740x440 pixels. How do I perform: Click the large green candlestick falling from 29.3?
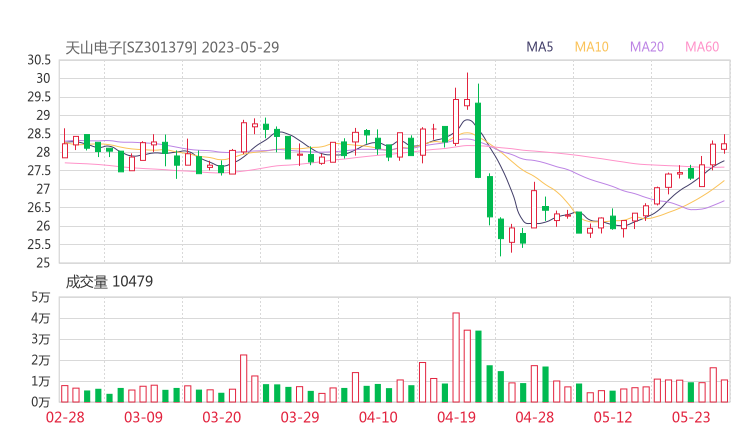click(478, 140)
